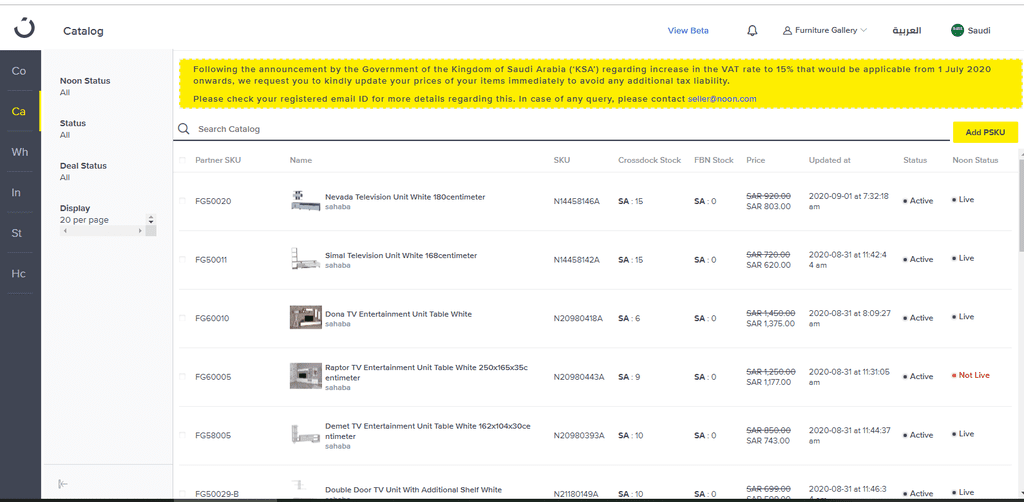Sort by the Partner SKU column header
This screenshot has width=1024, height=502.
click(218, 160)
